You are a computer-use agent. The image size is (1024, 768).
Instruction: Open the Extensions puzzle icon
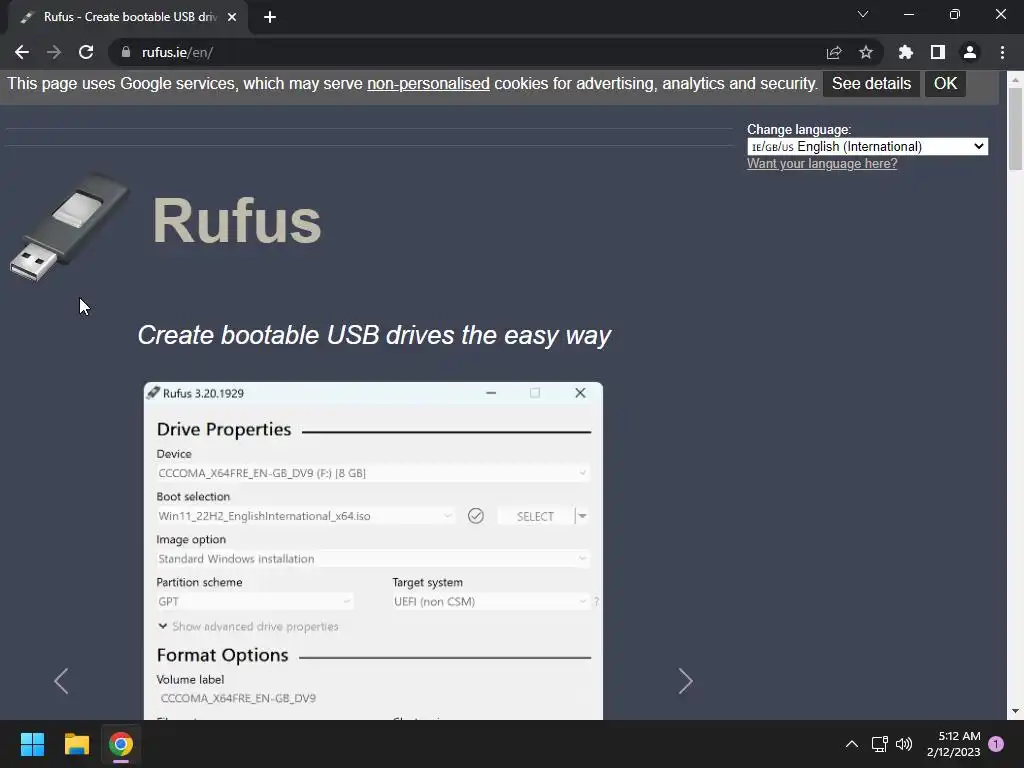(906, 52)
